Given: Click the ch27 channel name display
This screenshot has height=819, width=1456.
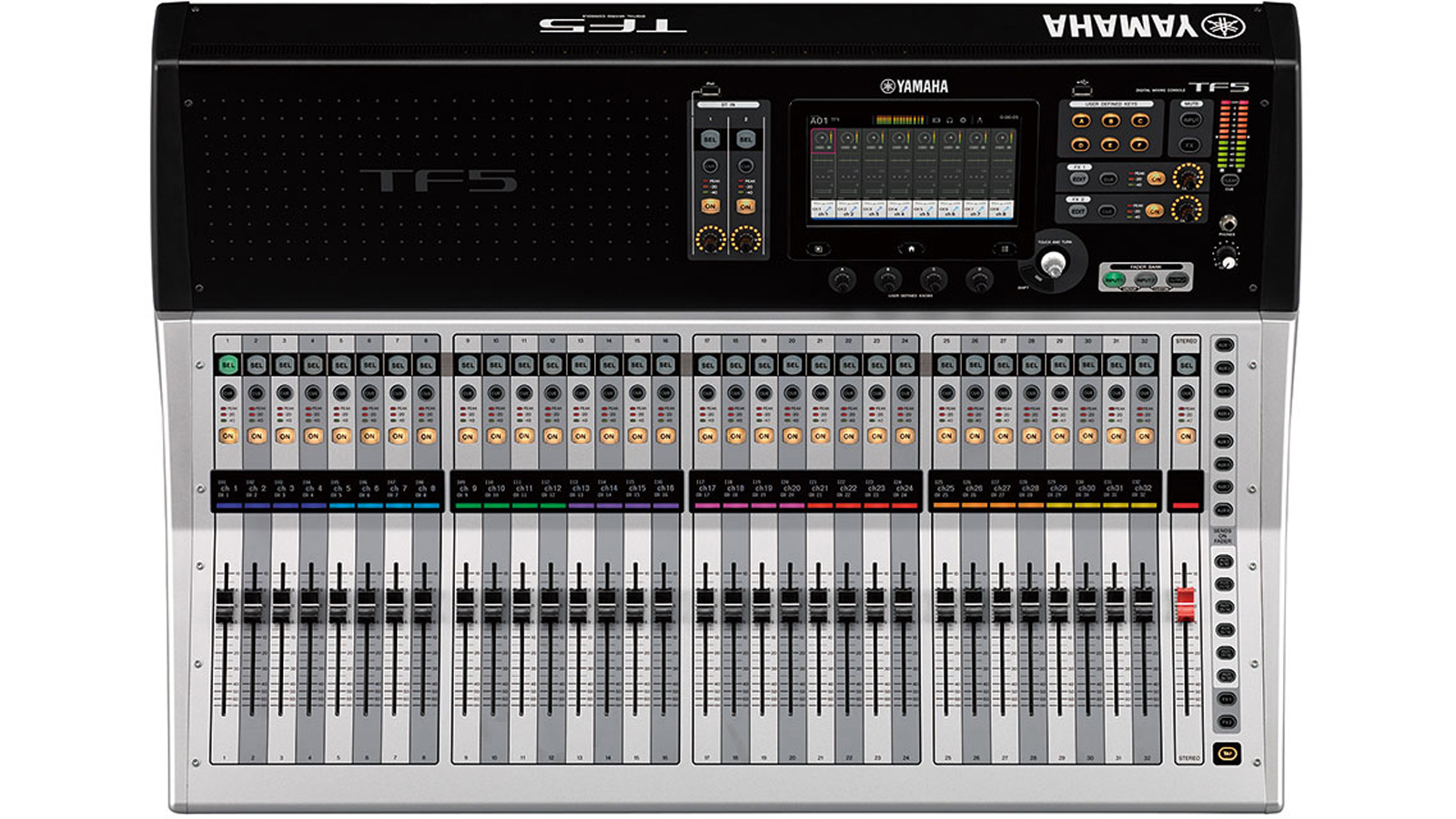Looking at the screenshot, I should (1002, 490).
